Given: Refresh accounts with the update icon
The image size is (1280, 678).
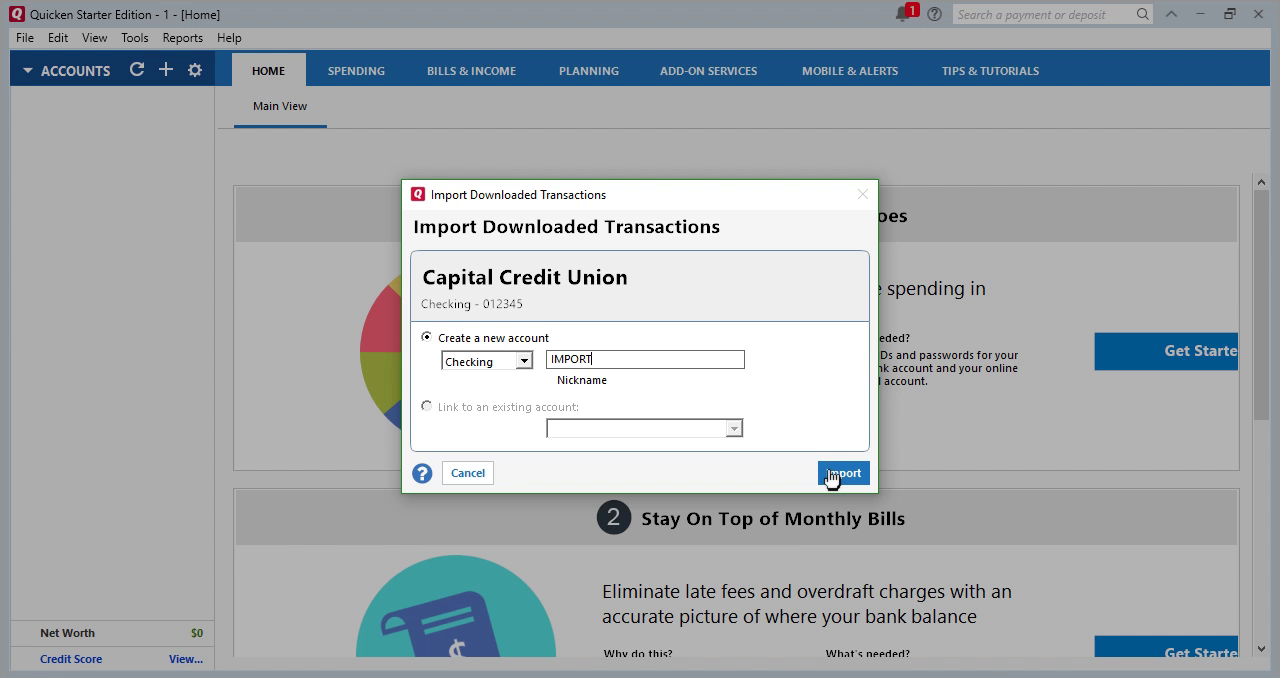Looking at the screenshot, I should tap(137, 70).
